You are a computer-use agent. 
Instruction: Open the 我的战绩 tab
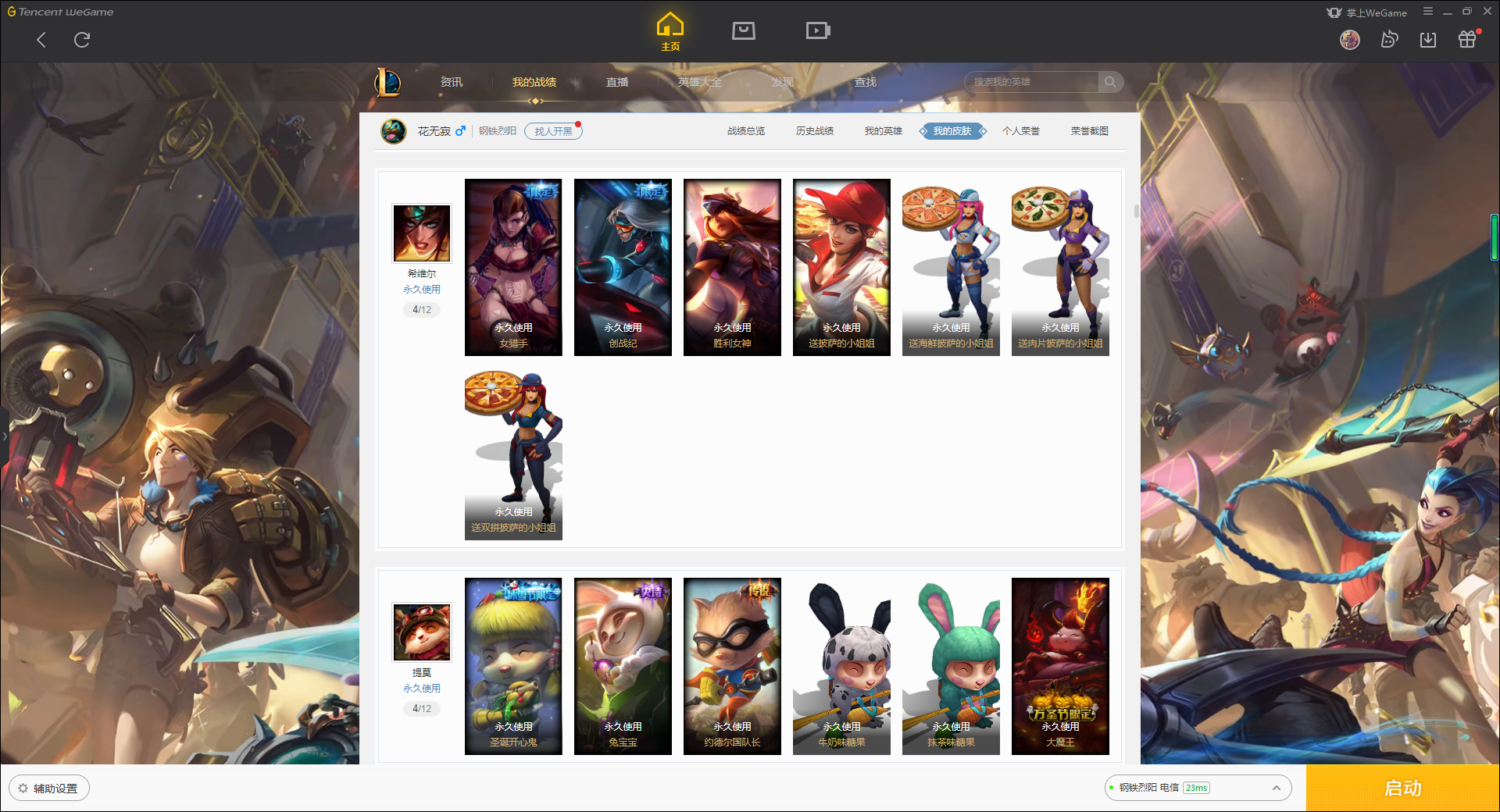[x=534, y=82]
